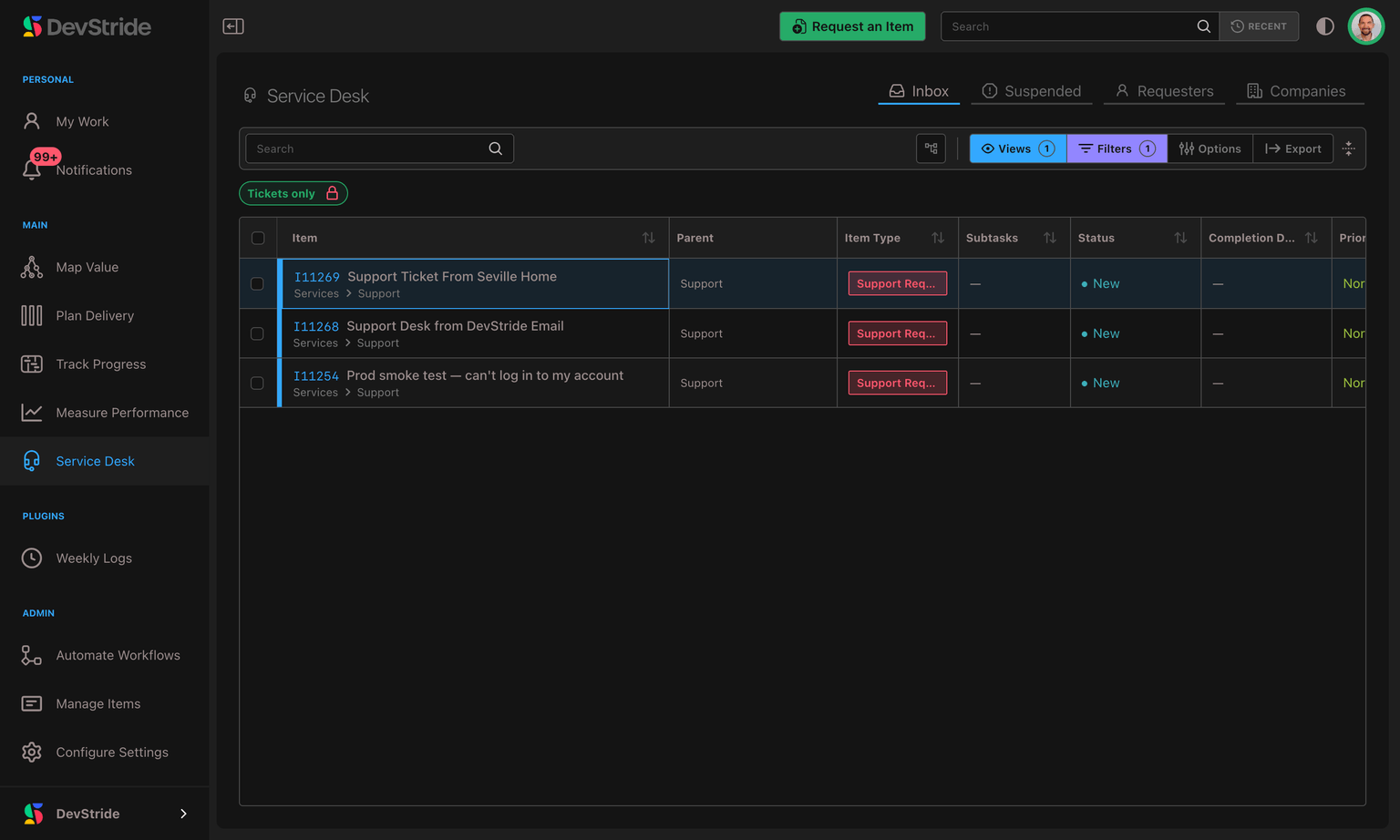Click the Manage Items icon
The height and width of the screenshot is (840, 1400).
(x=32, y=703)
